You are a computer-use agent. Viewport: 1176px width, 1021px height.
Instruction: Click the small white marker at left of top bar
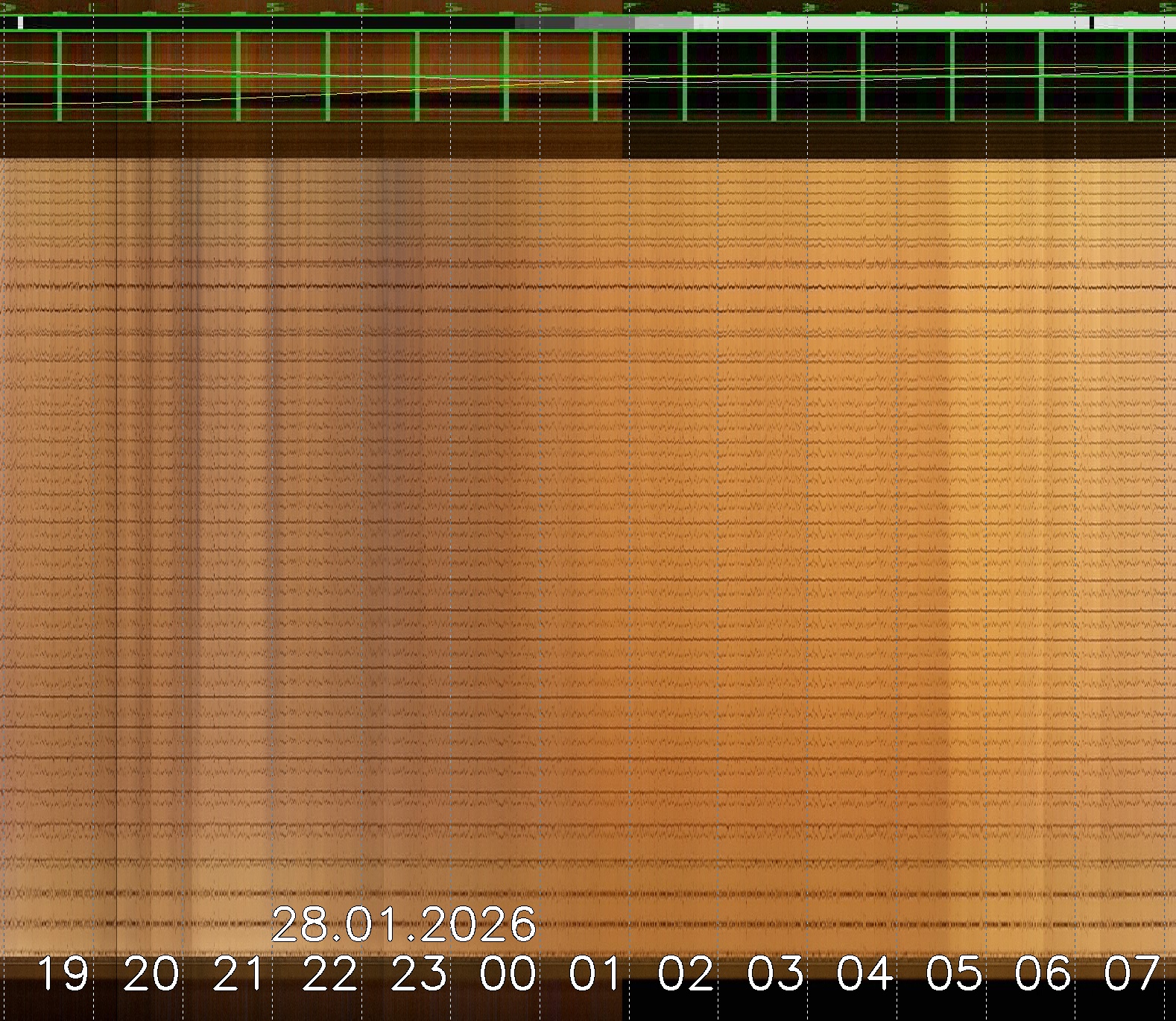[20, 23]
